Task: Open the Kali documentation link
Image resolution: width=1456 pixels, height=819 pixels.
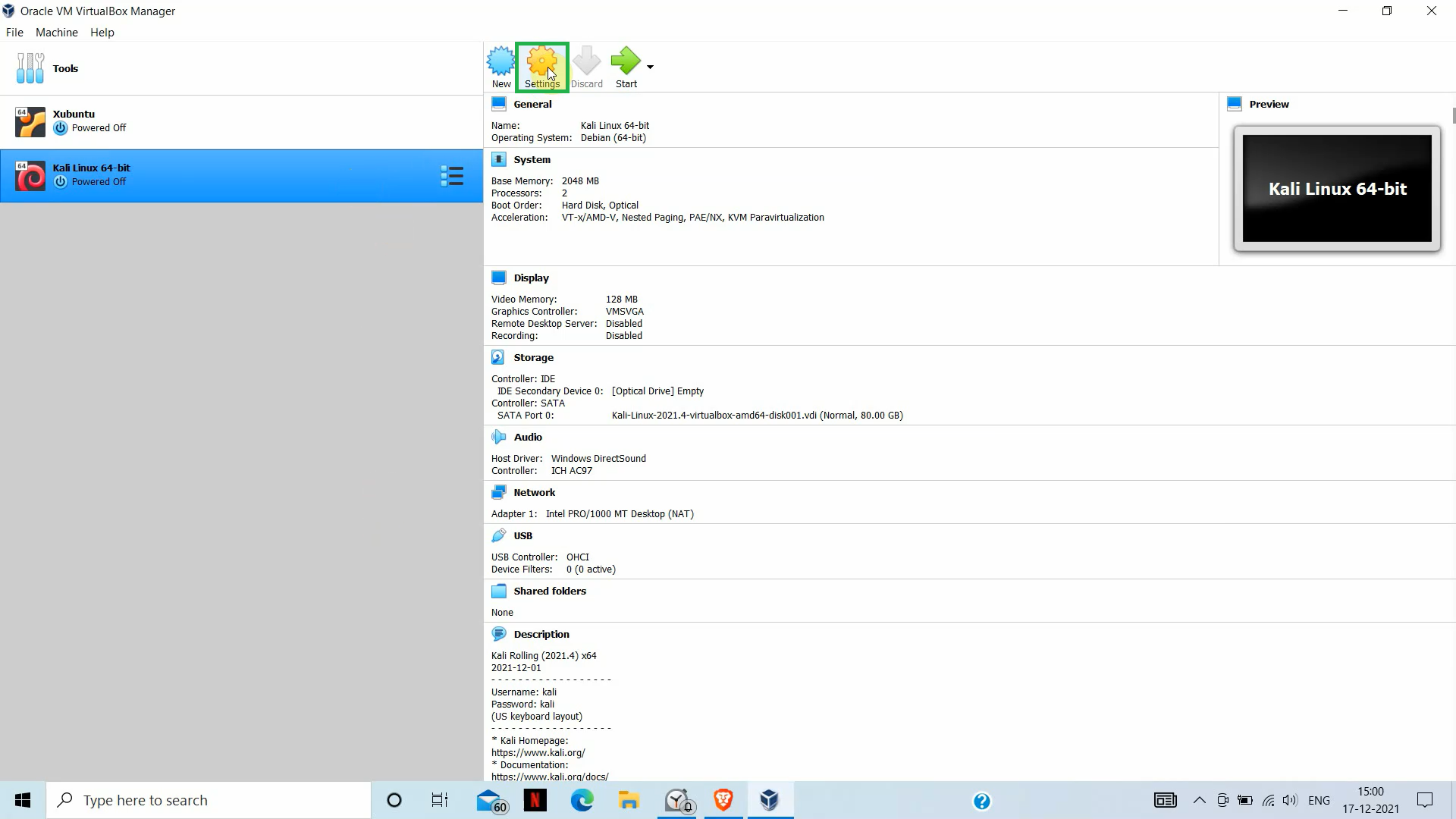Action: pyautogui.click(x=550, y=777)
